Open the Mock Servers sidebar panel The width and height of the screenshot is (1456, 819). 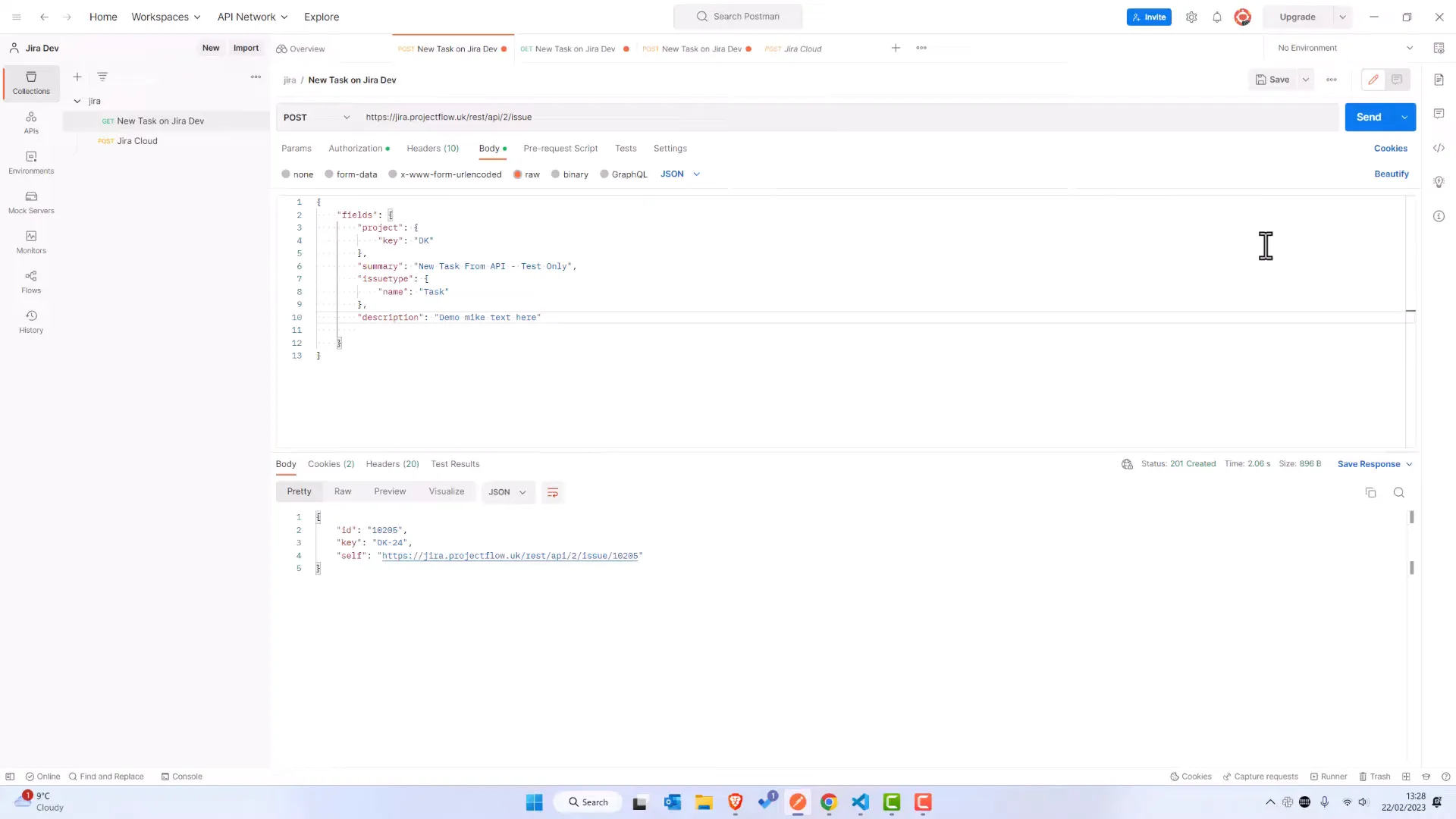point(31,202)
